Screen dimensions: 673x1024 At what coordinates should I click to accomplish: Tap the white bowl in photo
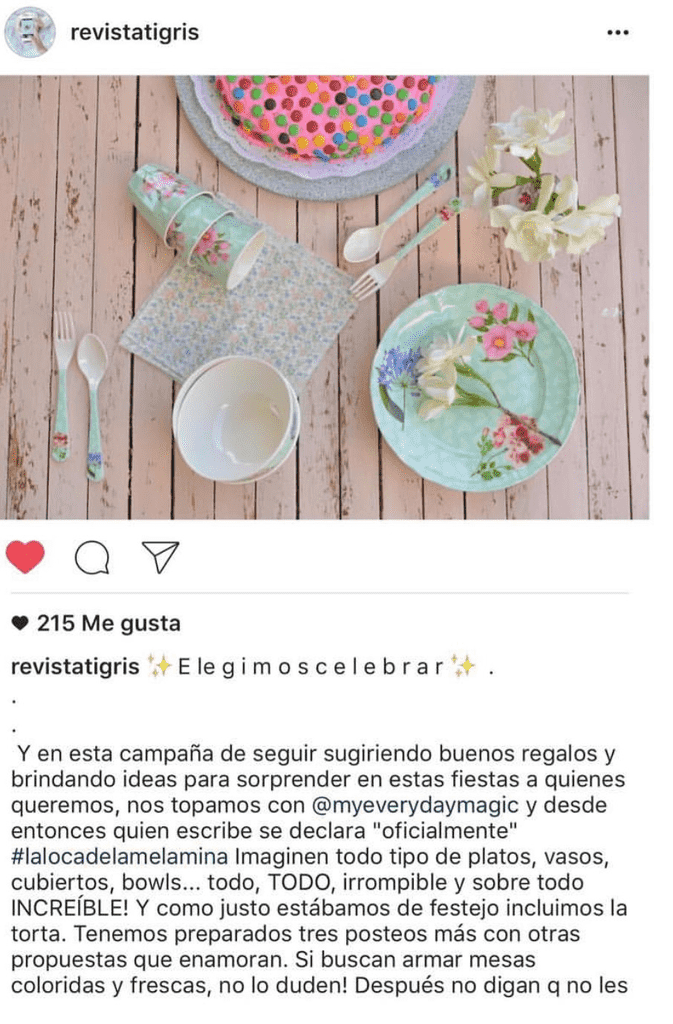(237, 419)
